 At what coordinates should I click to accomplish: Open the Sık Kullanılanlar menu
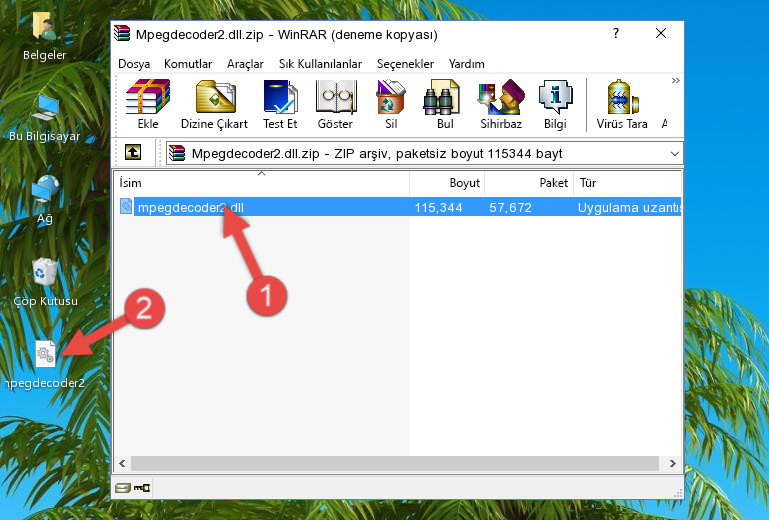[320, 64]
